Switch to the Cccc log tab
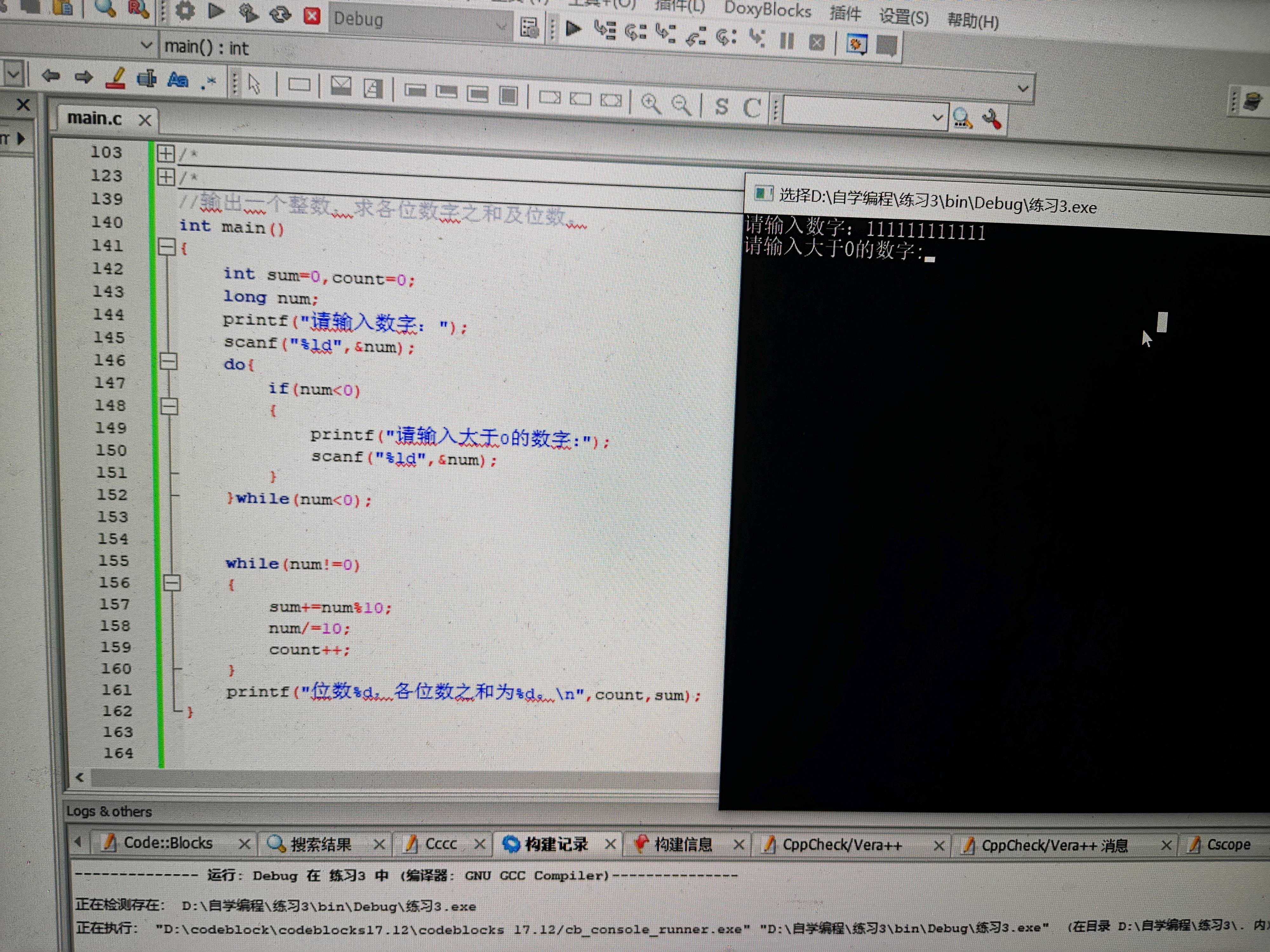The width and height of the screenshot is (1270, 952). click(x=440, y=844)
